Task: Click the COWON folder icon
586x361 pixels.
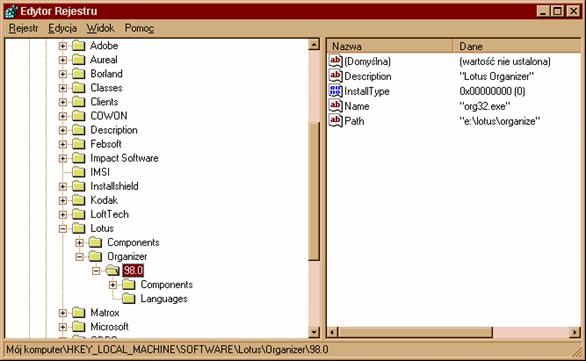Action: pyautogui.click(x=78, y=116)
